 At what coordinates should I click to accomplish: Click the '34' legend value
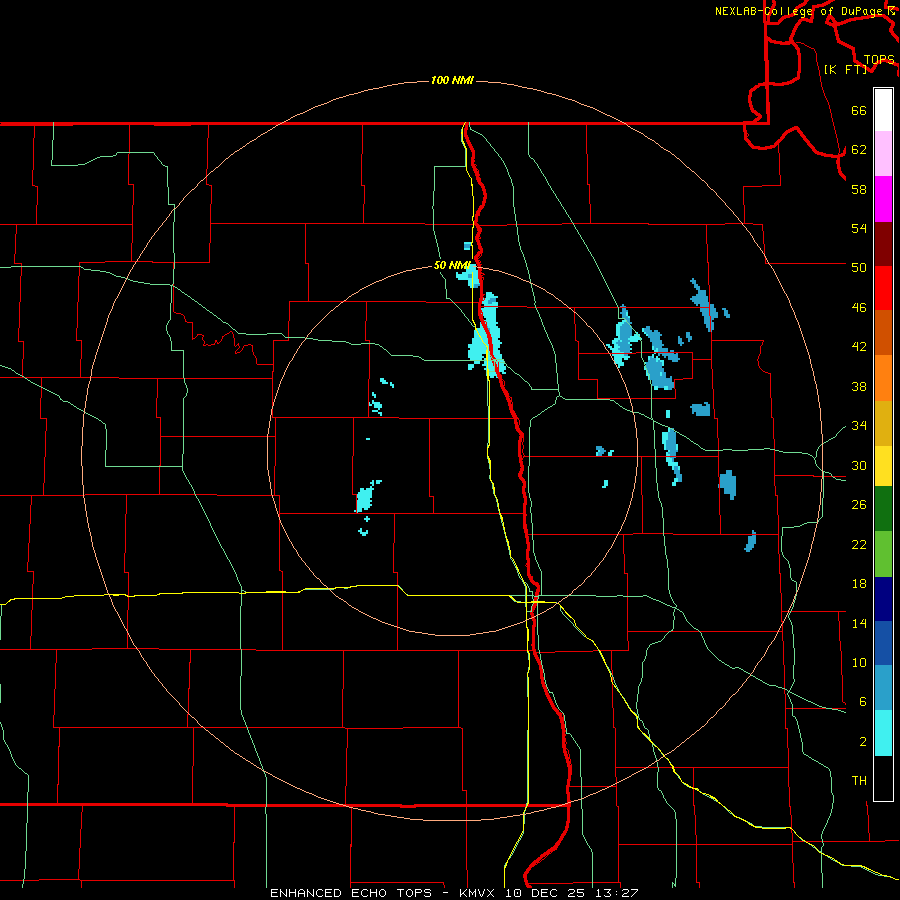(x=859, y=426)
